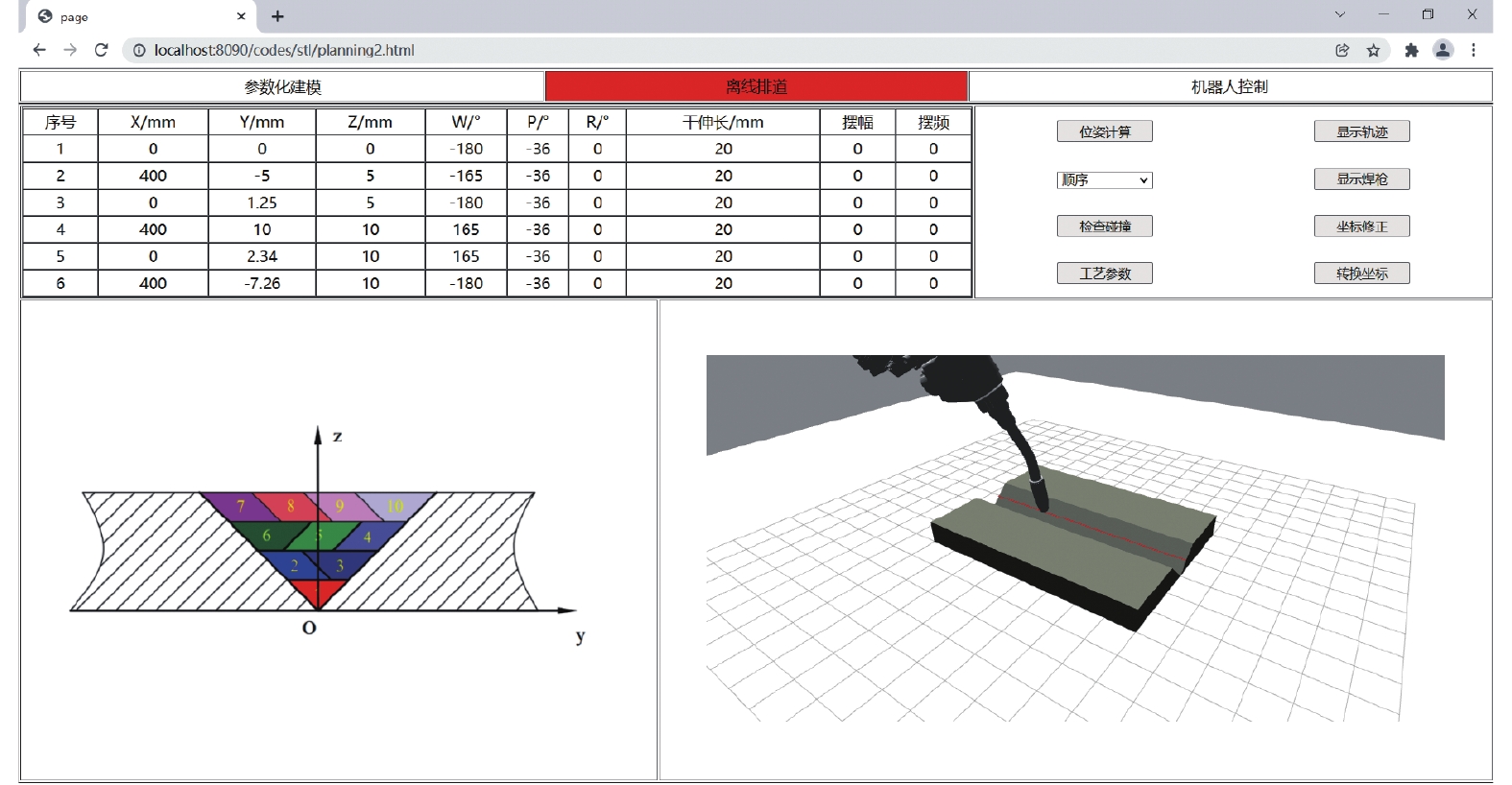
Task: Click the share page icon in address bar
Action: tap(1342, 51)
